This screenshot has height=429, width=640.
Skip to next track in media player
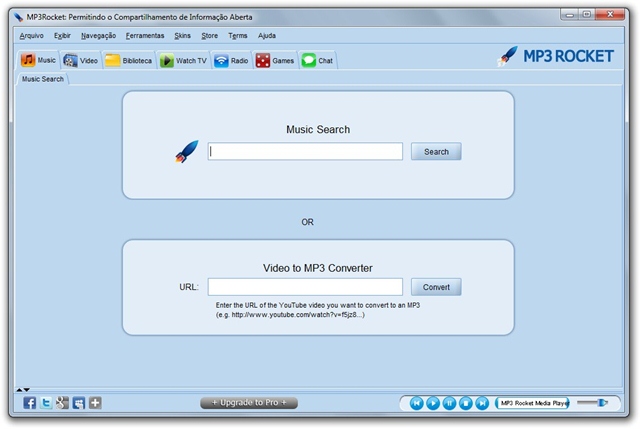click(482, 403)
